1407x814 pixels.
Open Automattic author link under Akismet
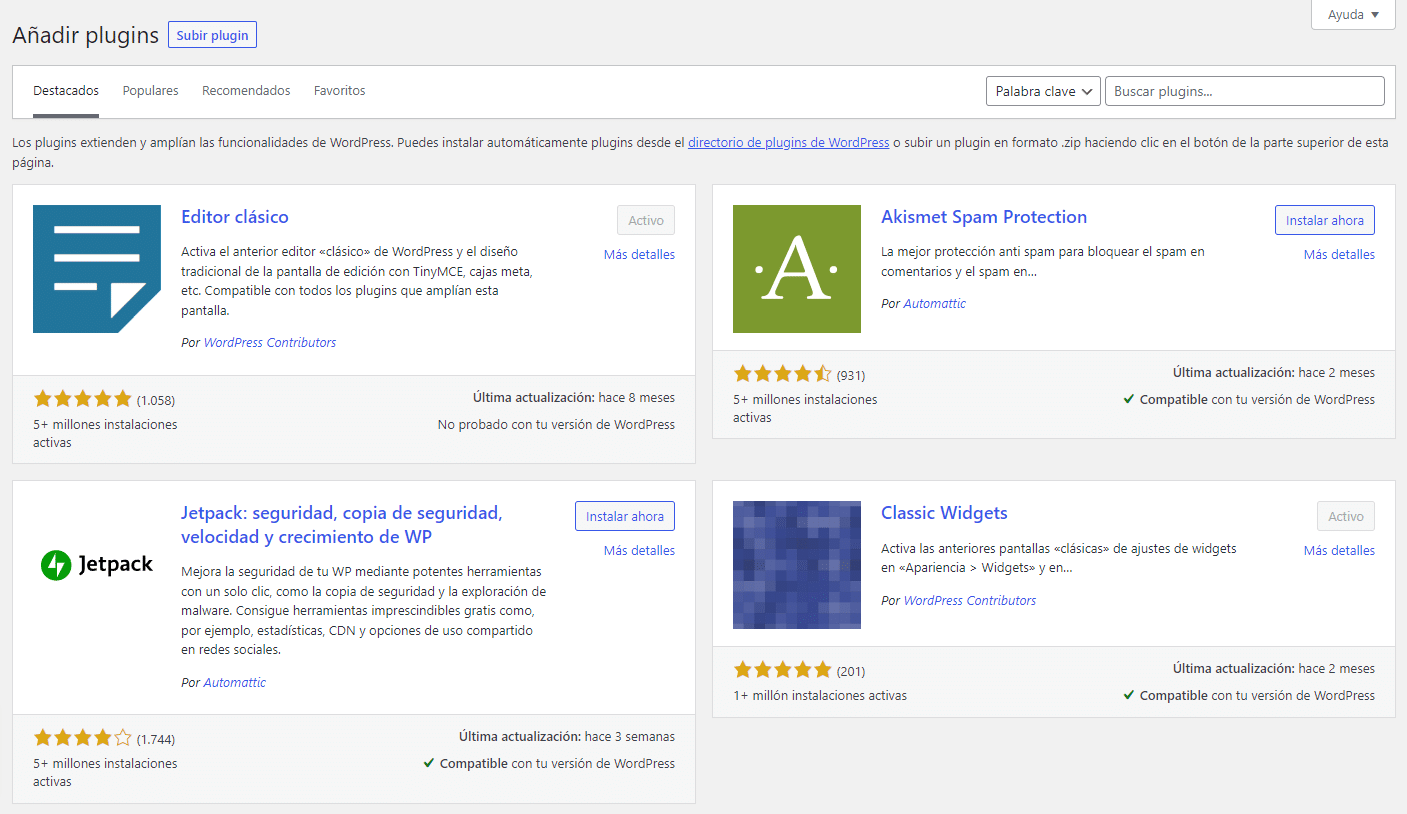tap(935, 304)
